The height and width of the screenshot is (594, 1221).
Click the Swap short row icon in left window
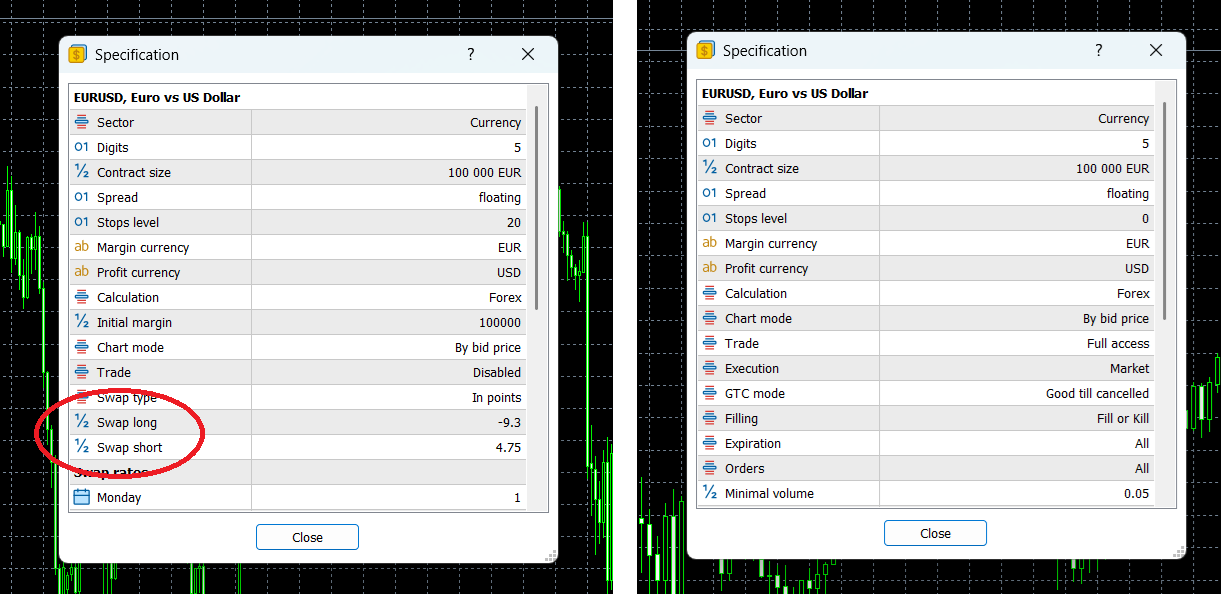pyautogui.click(x=82, y=447)
